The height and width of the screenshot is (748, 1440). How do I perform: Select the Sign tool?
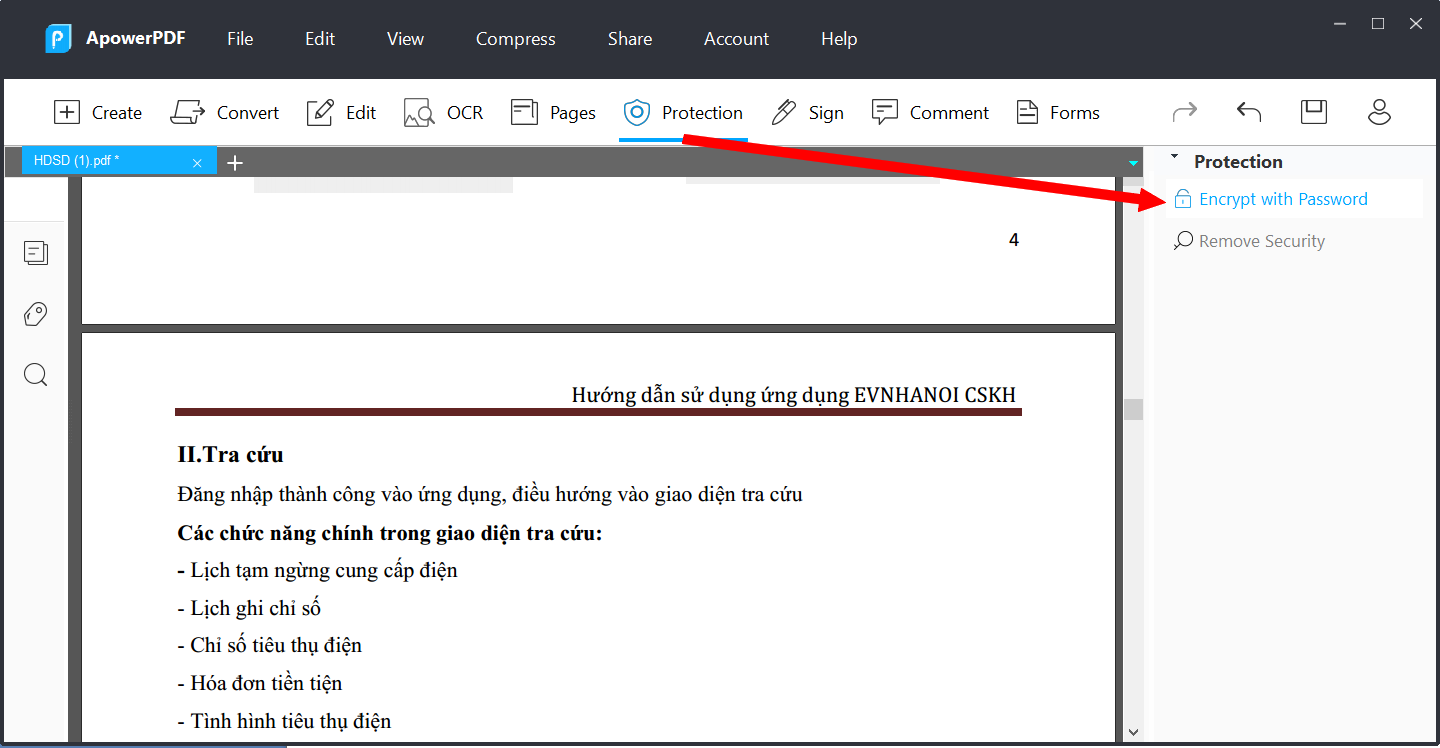click(808, 112)
